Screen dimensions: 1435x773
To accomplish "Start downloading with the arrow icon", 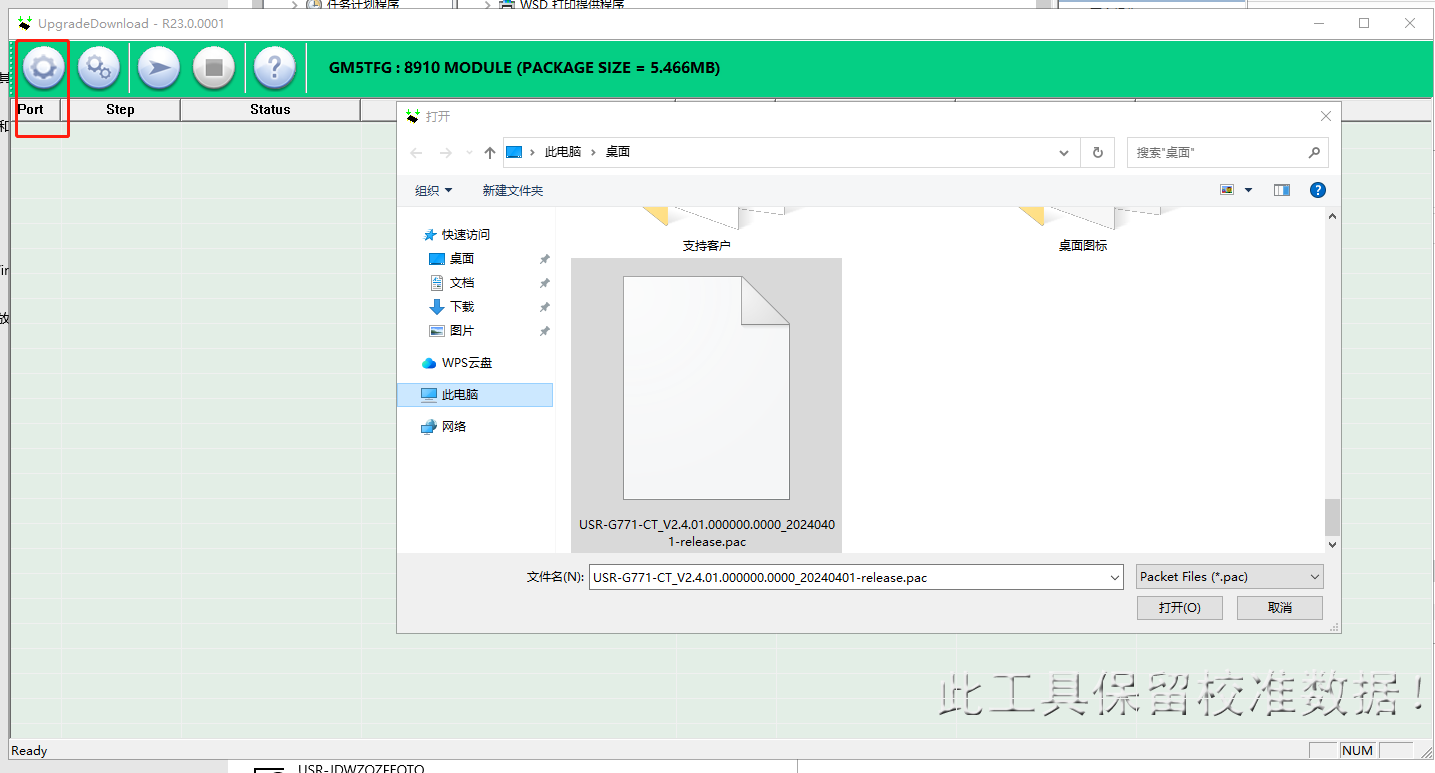I will coord(158,68).
